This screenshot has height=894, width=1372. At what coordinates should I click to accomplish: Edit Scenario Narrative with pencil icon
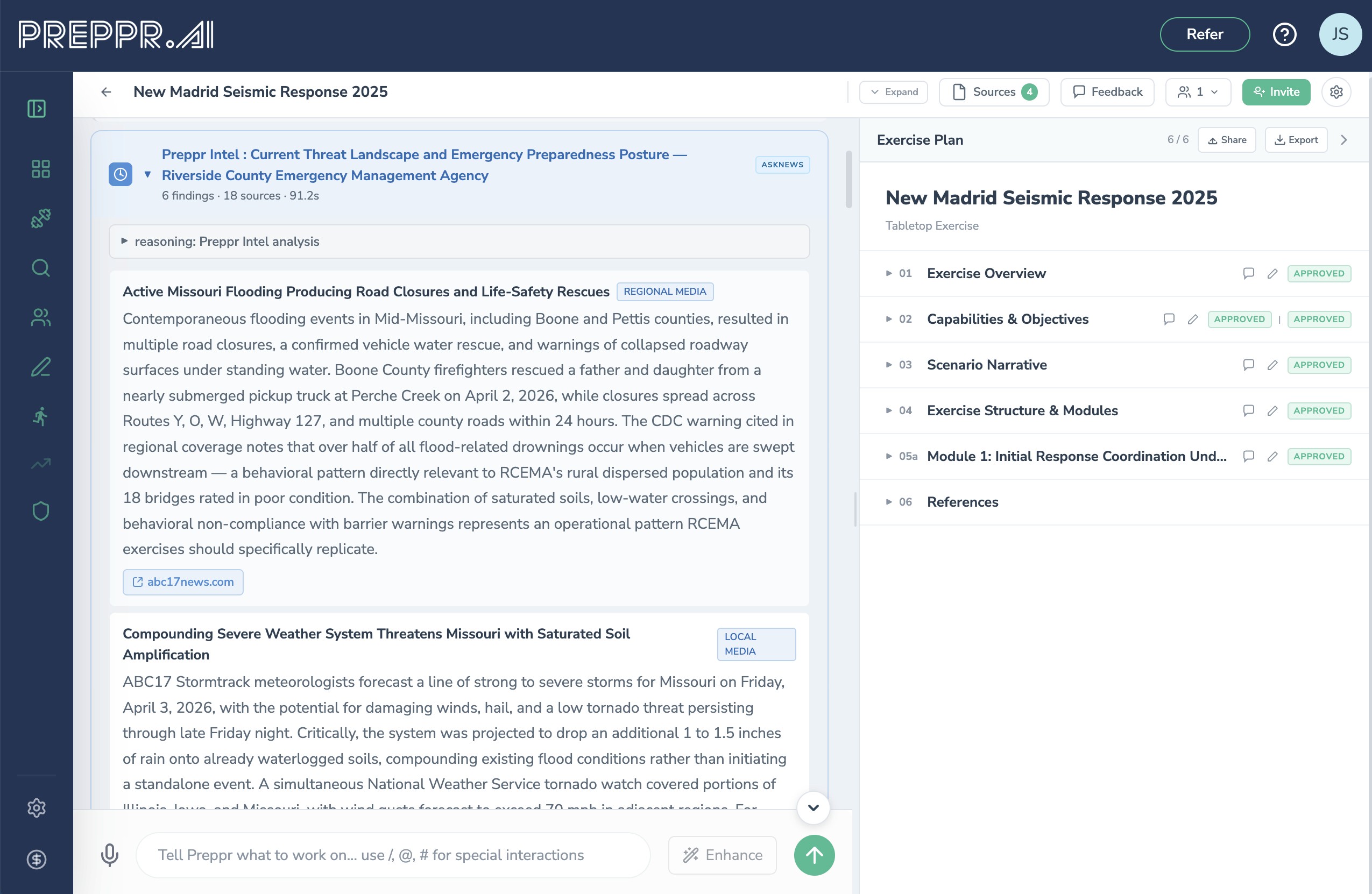pos(1272,365)
